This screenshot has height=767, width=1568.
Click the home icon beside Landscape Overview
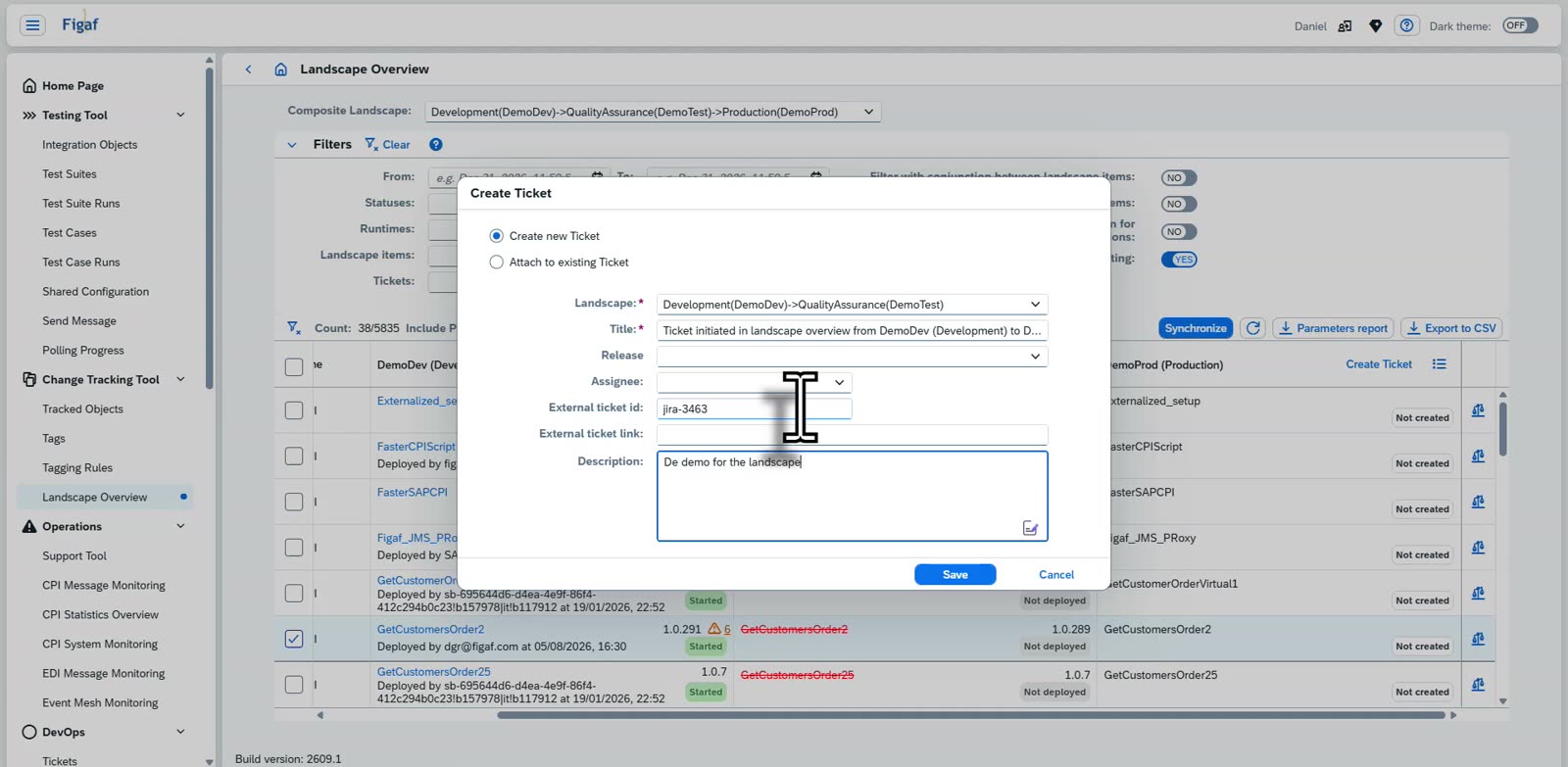coord(281,70)
